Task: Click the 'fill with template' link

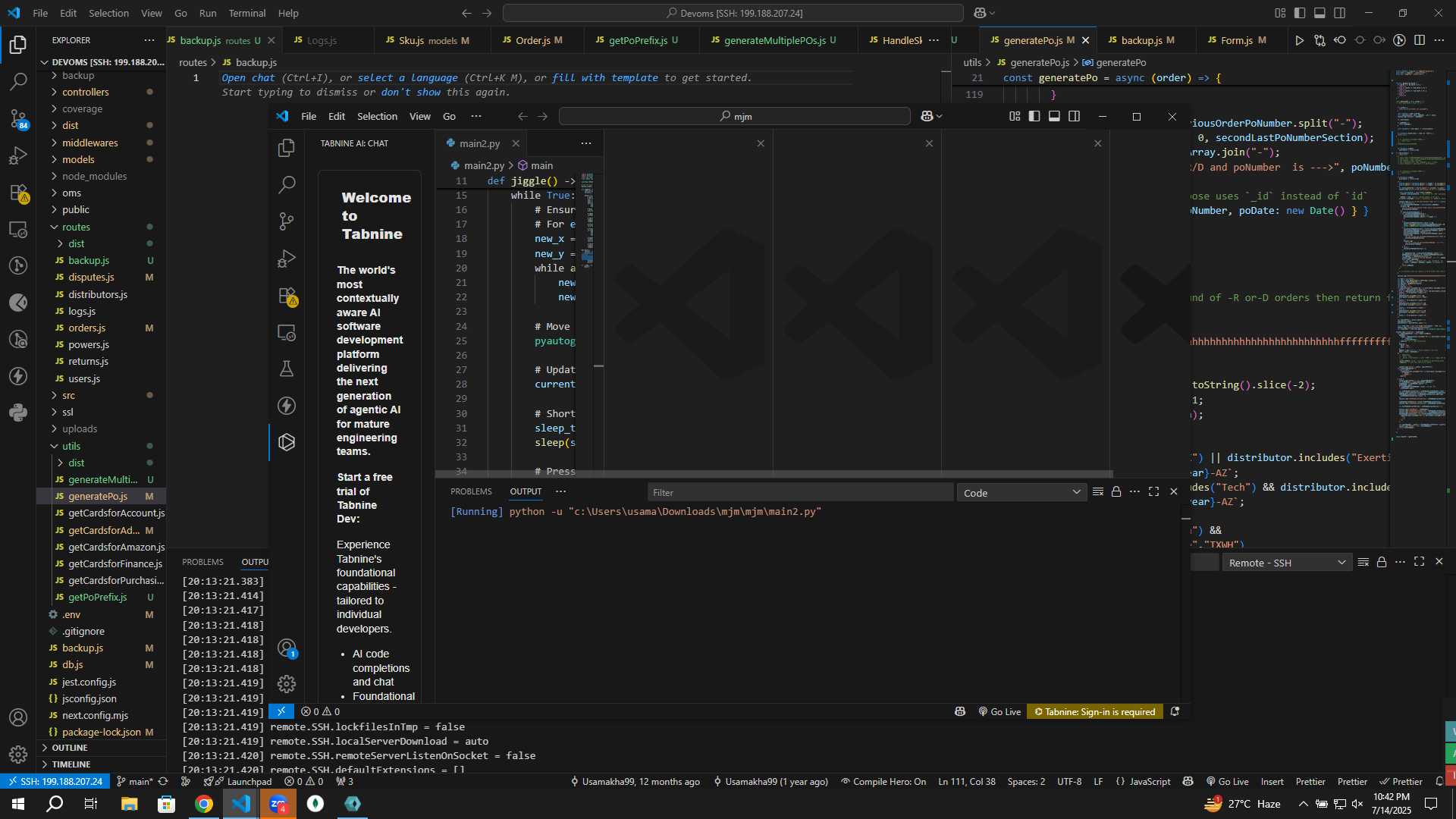Action: click(x=604, y=77)
